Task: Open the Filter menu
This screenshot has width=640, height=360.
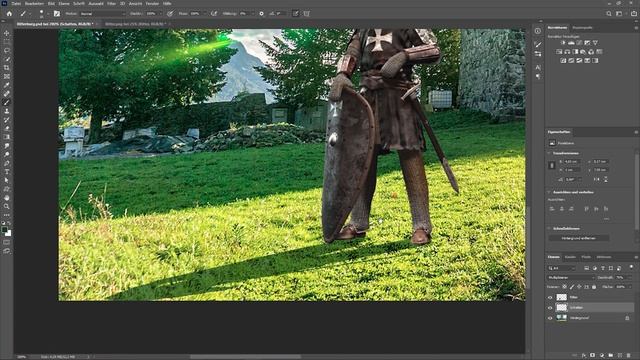Action: point(111,3)
